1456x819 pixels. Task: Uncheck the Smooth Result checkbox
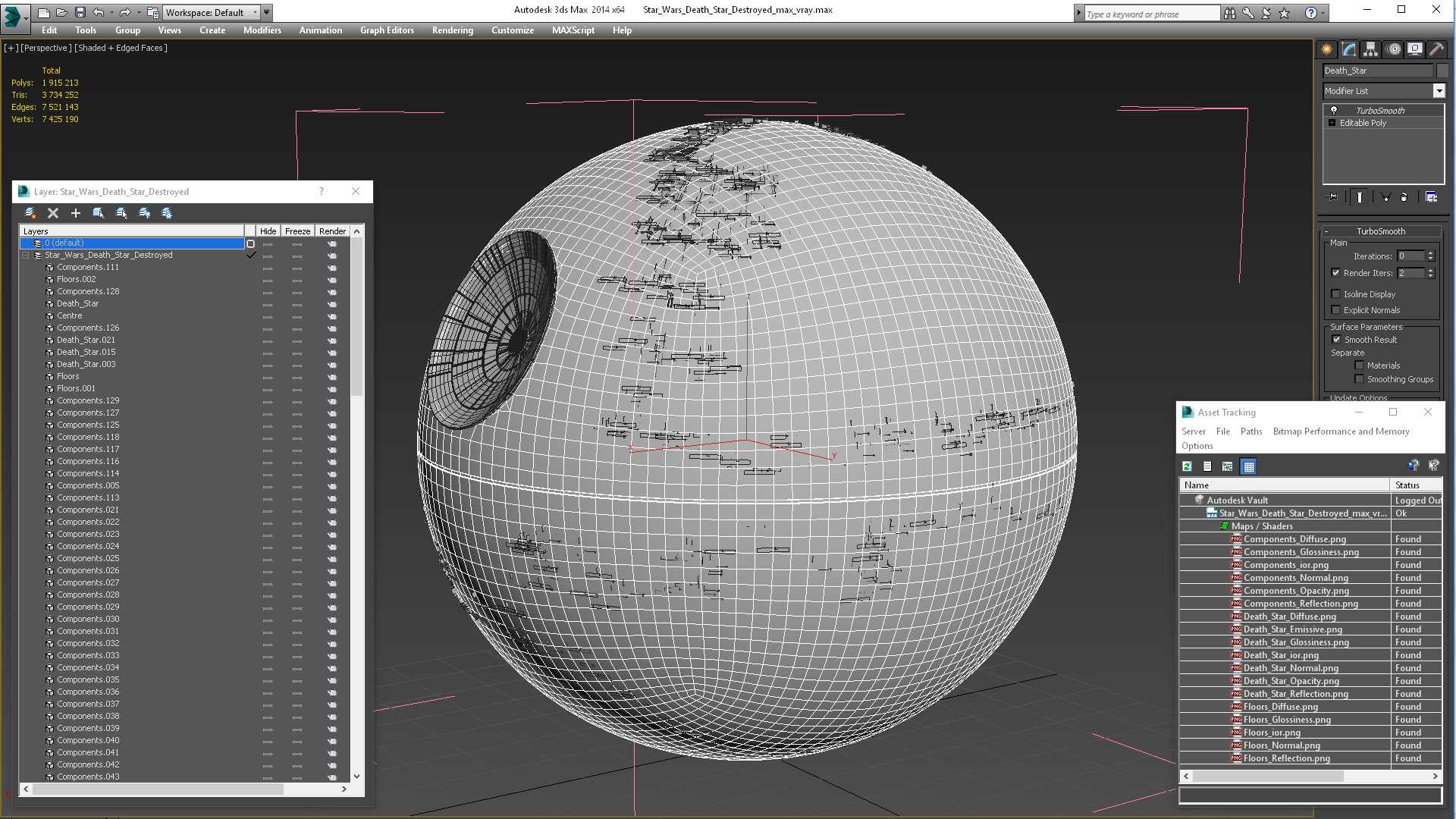(1336, 340)
